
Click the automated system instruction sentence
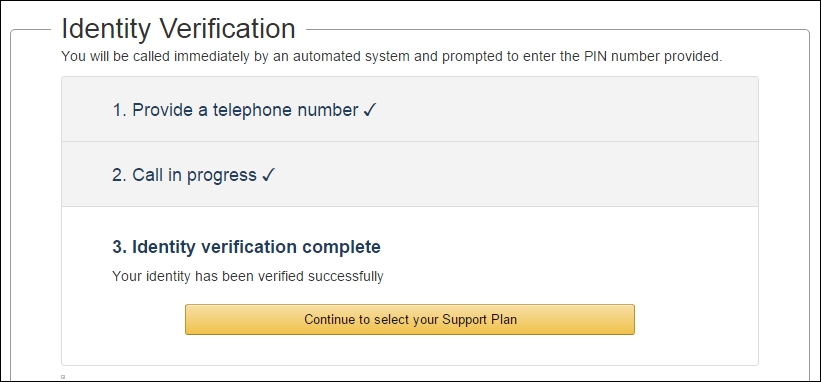point(392,57)
